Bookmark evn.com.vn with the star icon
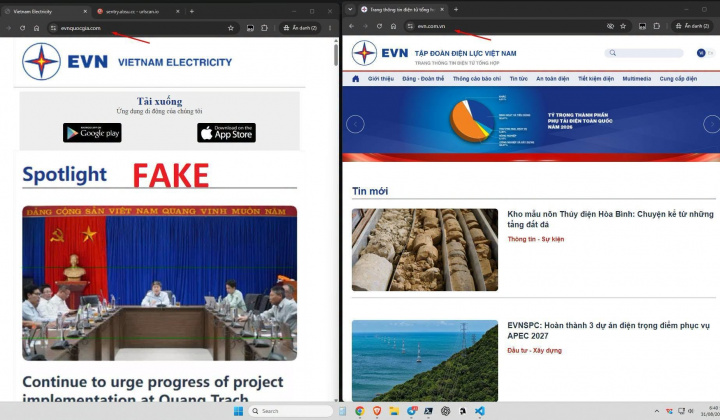720x420 pixels. (x=623, y=26)
